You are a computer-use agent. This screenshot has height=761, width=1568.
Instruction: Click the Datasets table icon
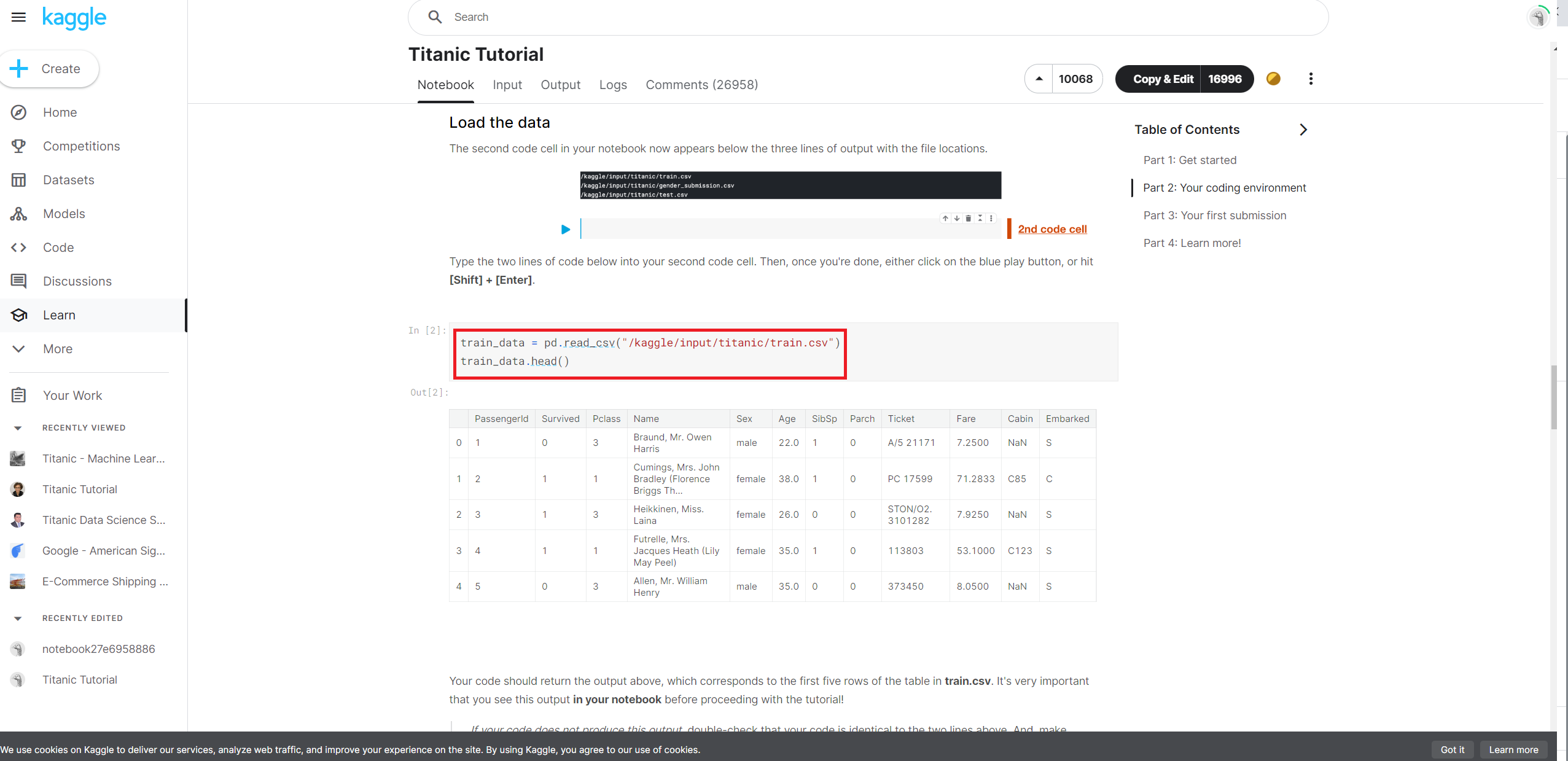18,180
